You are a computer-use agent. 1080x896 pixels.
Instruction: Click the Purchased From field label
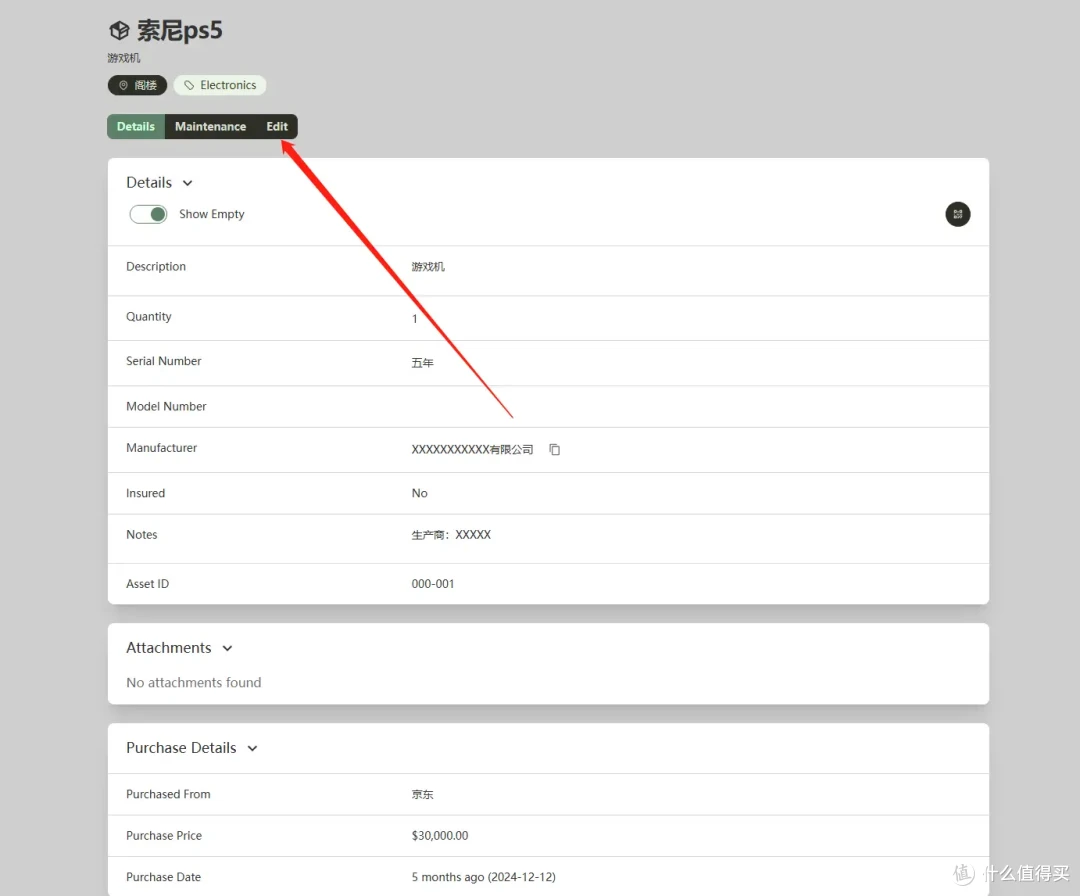168,794
